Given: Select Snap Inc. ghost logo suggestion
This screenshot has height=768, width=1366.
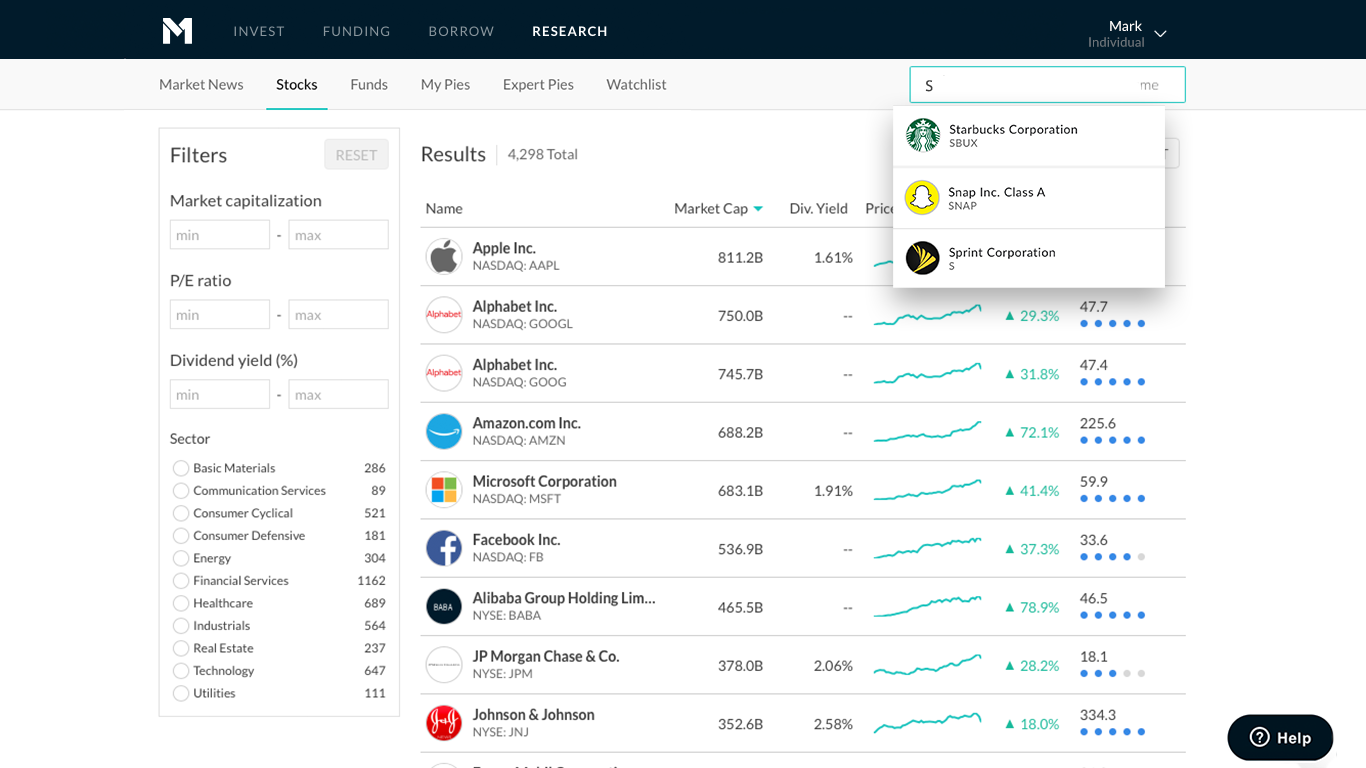Looking at the screenshot, I should 922,198.
